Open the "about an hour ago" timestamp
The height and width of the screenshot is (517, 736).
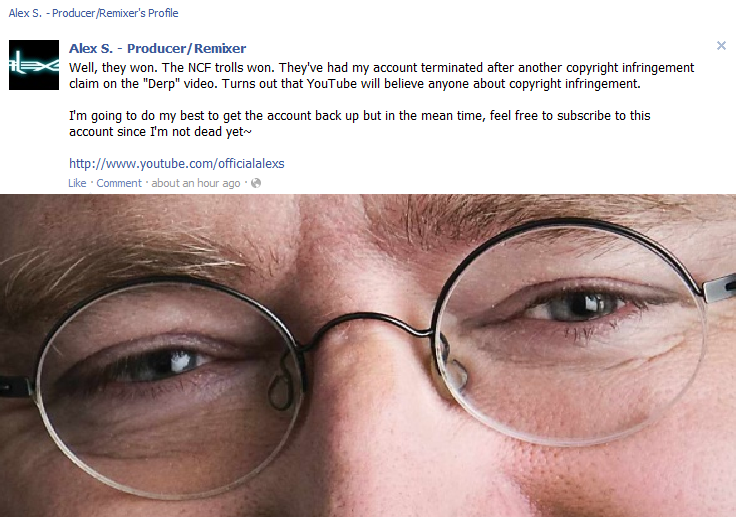point(196,183)
